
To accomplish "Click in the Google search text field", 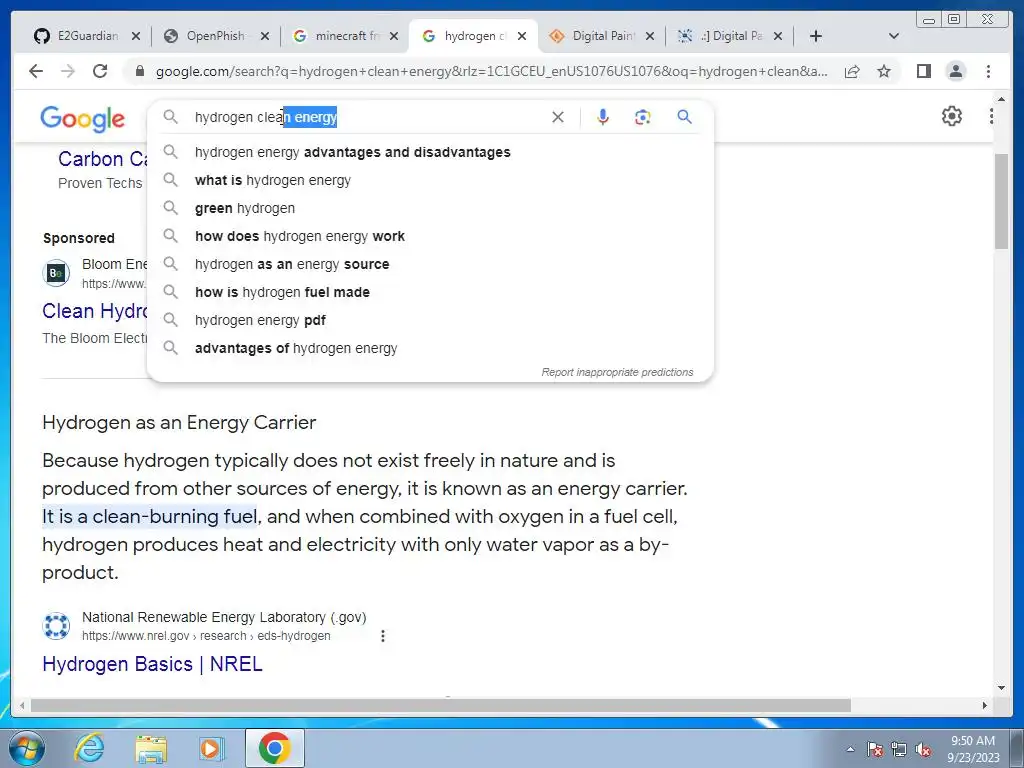I will coord(369,117).
